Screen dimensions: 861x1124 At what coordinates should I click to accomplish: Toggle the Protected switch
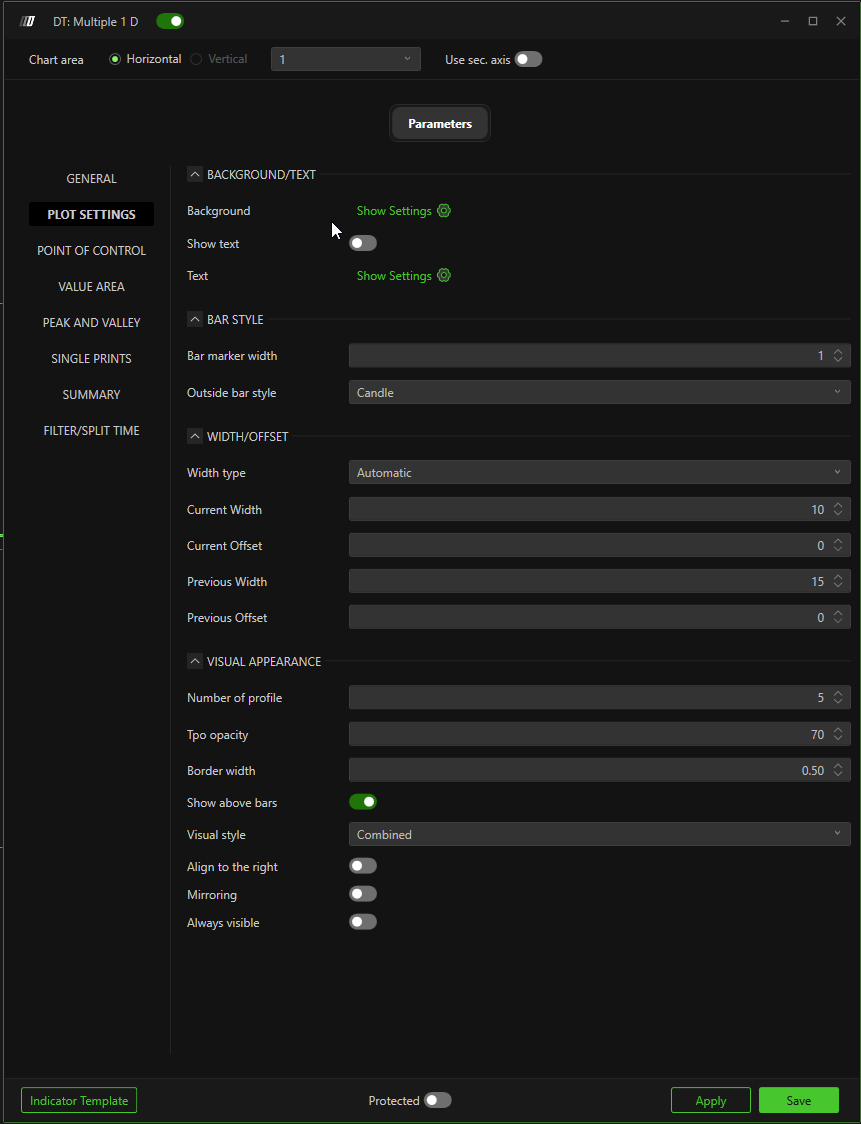[438, 1100]
